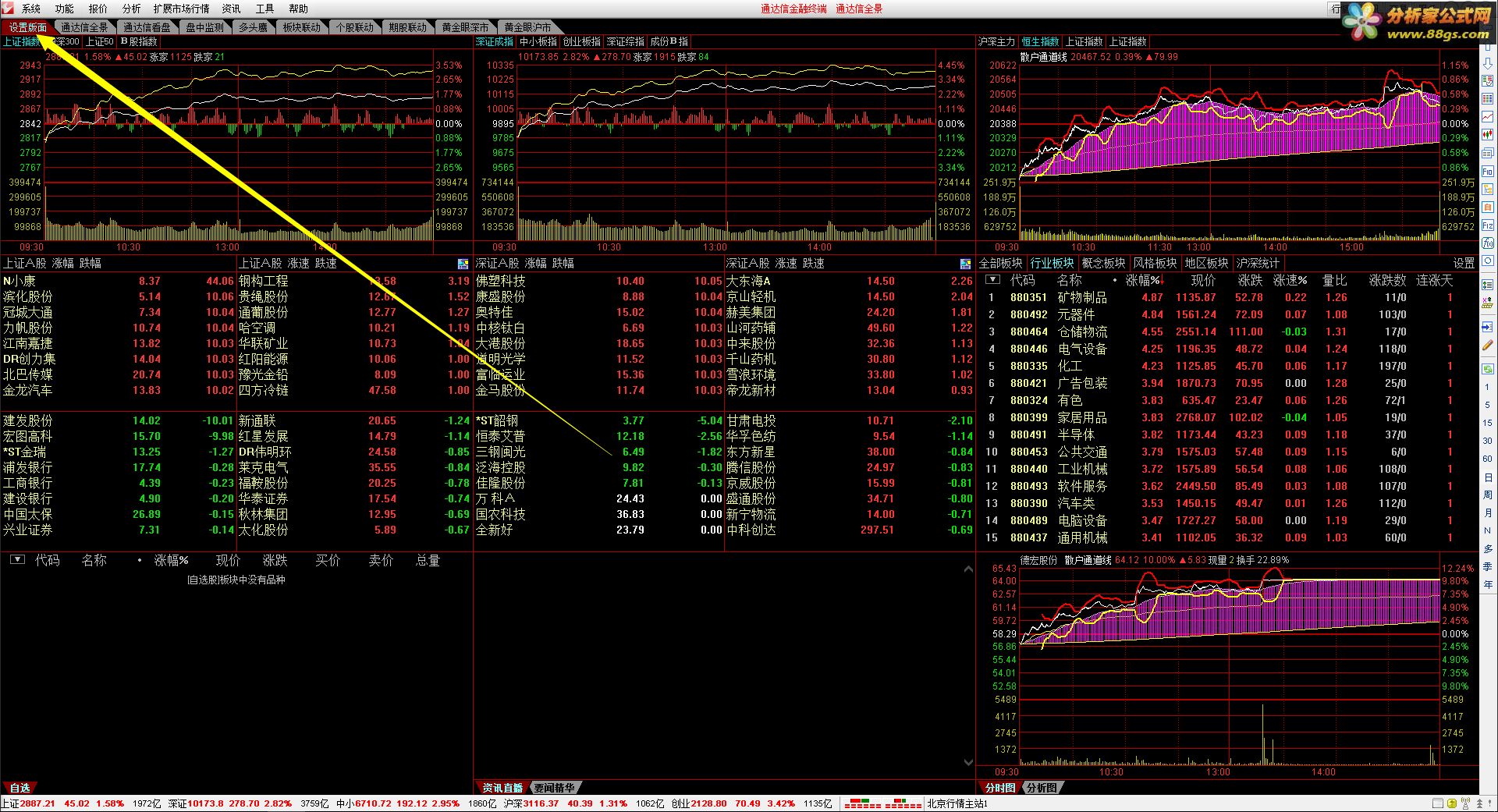The width and height of the screenshot is (1498, 812).
Task: Open the f(x) formula manager icon
Action: [x=1488, y=243]
